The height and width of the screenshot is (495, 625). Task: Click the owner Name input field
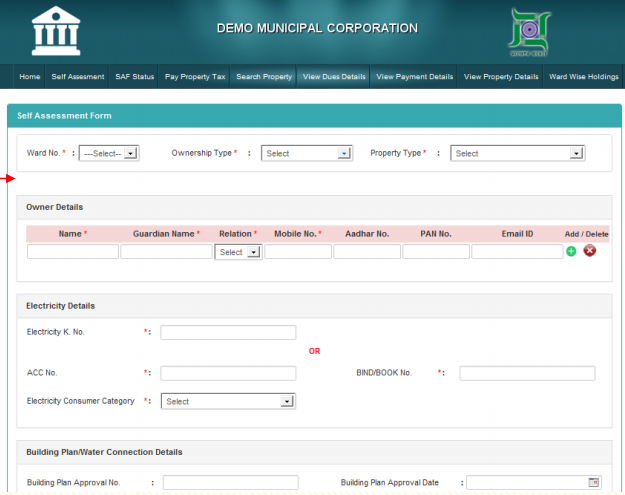tap(72, 252)
